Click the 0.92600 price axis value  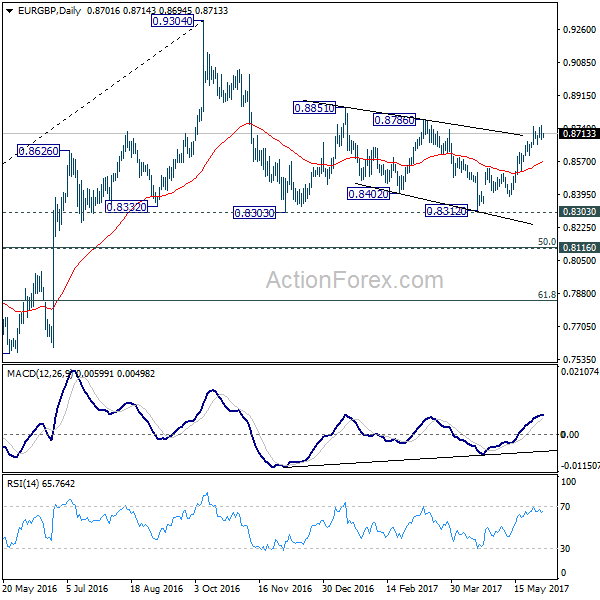(x=579, y=29)
